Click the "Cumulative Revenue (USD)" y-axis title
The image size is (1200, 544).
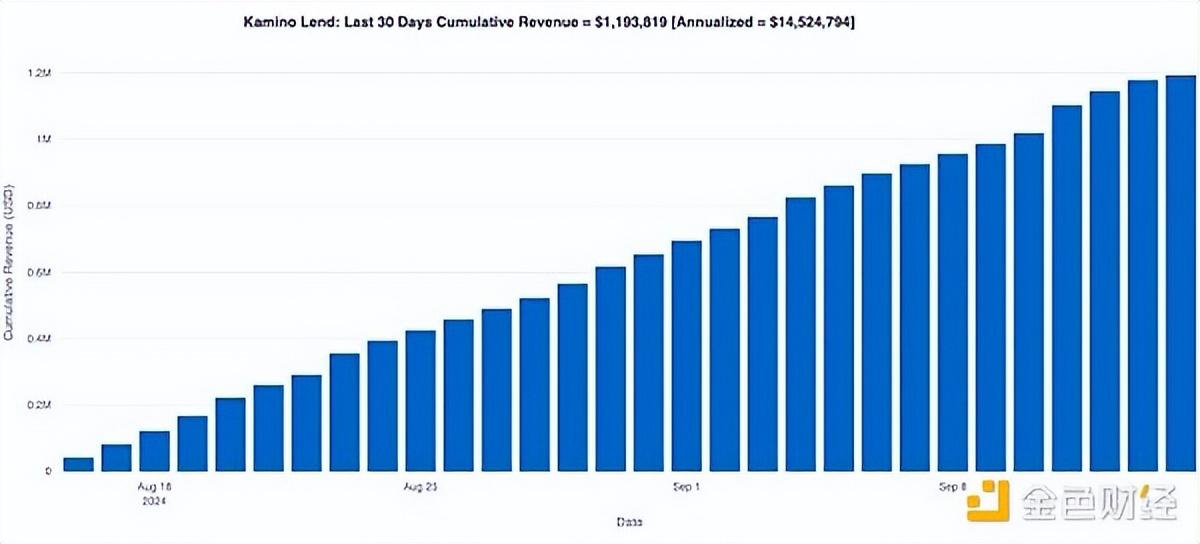[x=9, y=262]
